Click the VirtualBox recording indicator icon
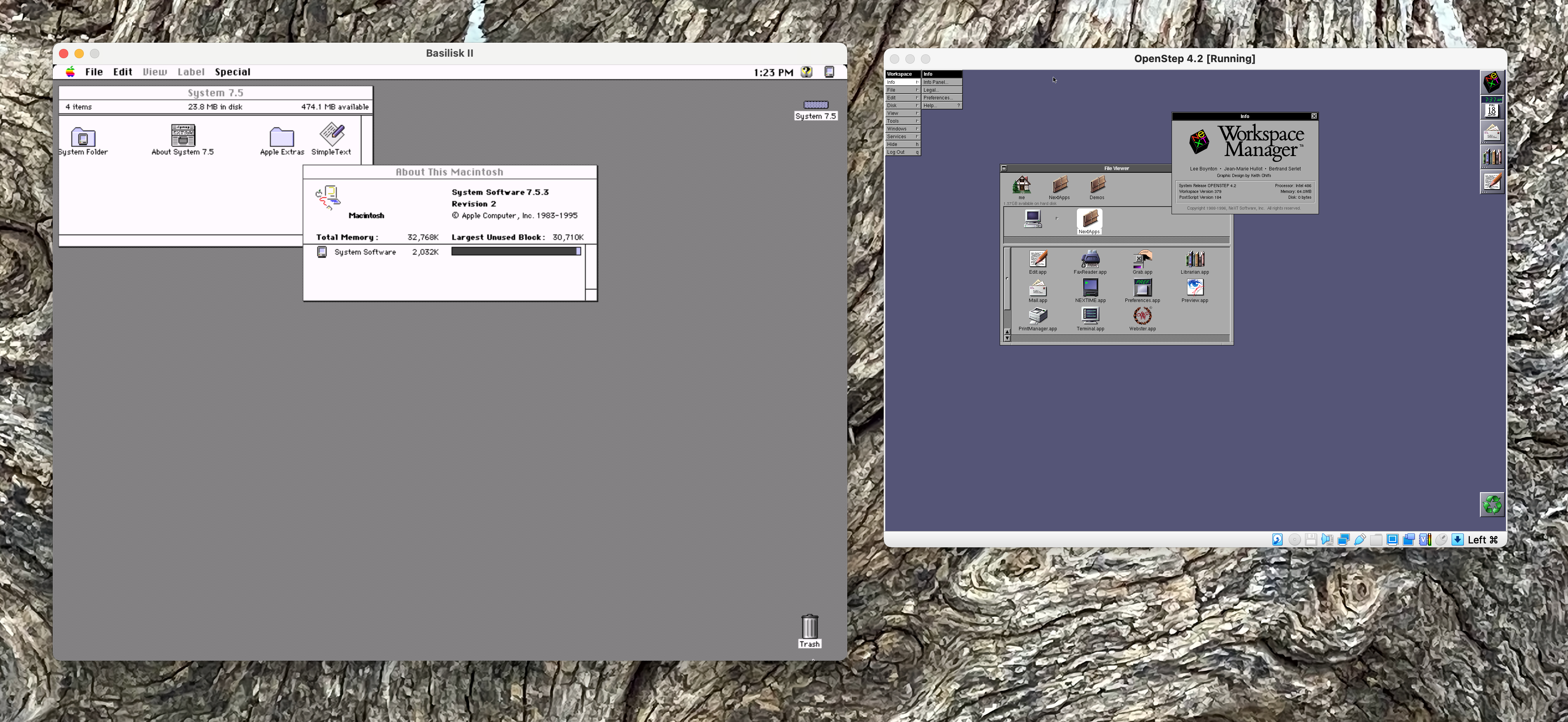Screen dimensions: 1568x722 (x=1409, y=540)
